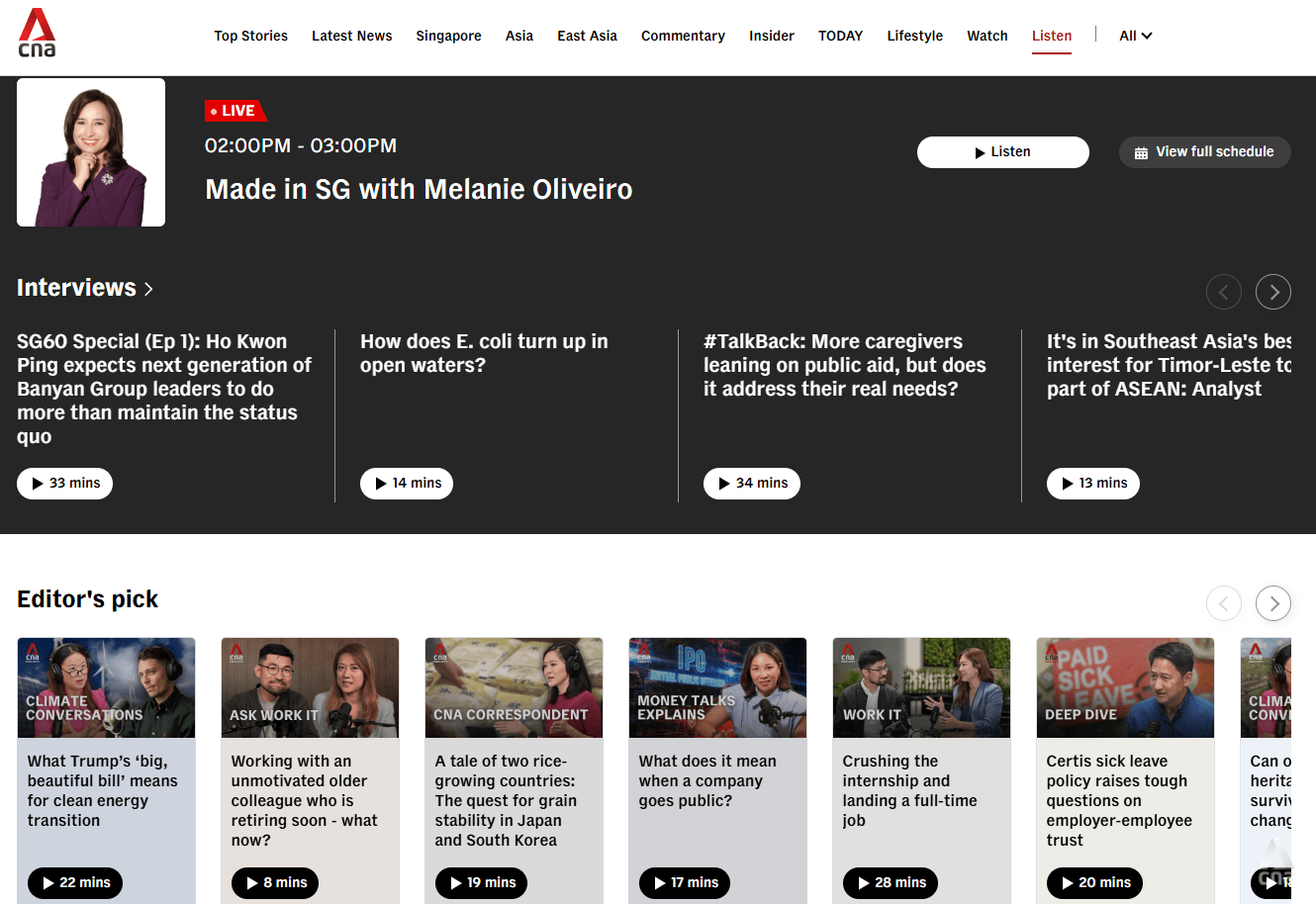This screenshot has width=1316, height=904.
Task: Open Top Stories section
Action: tap(251, 36)
